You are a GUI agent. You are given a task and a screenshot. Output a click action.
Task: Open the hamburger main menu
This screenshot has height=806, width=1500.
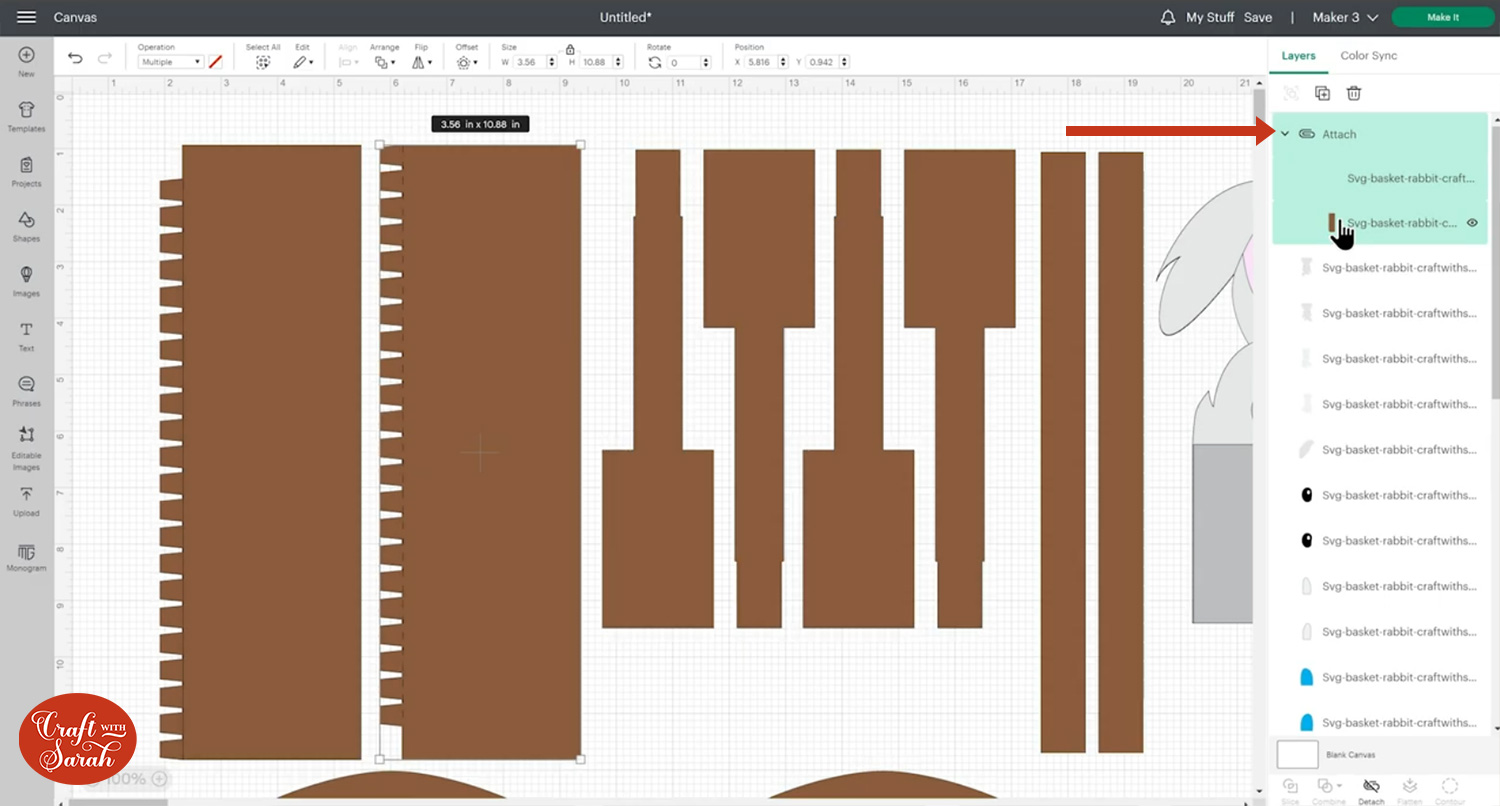(27, 17)
